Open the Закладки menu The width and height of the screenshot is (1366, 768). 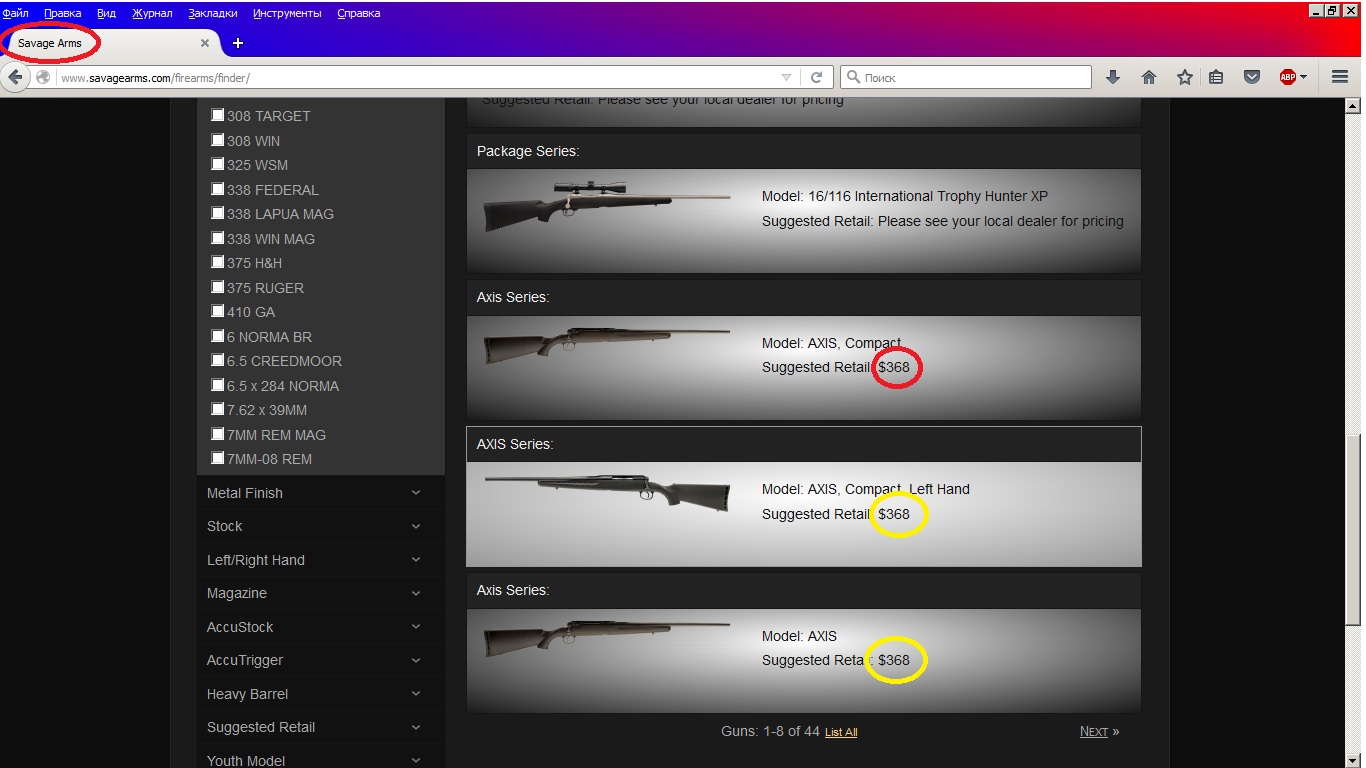(213, 13)
